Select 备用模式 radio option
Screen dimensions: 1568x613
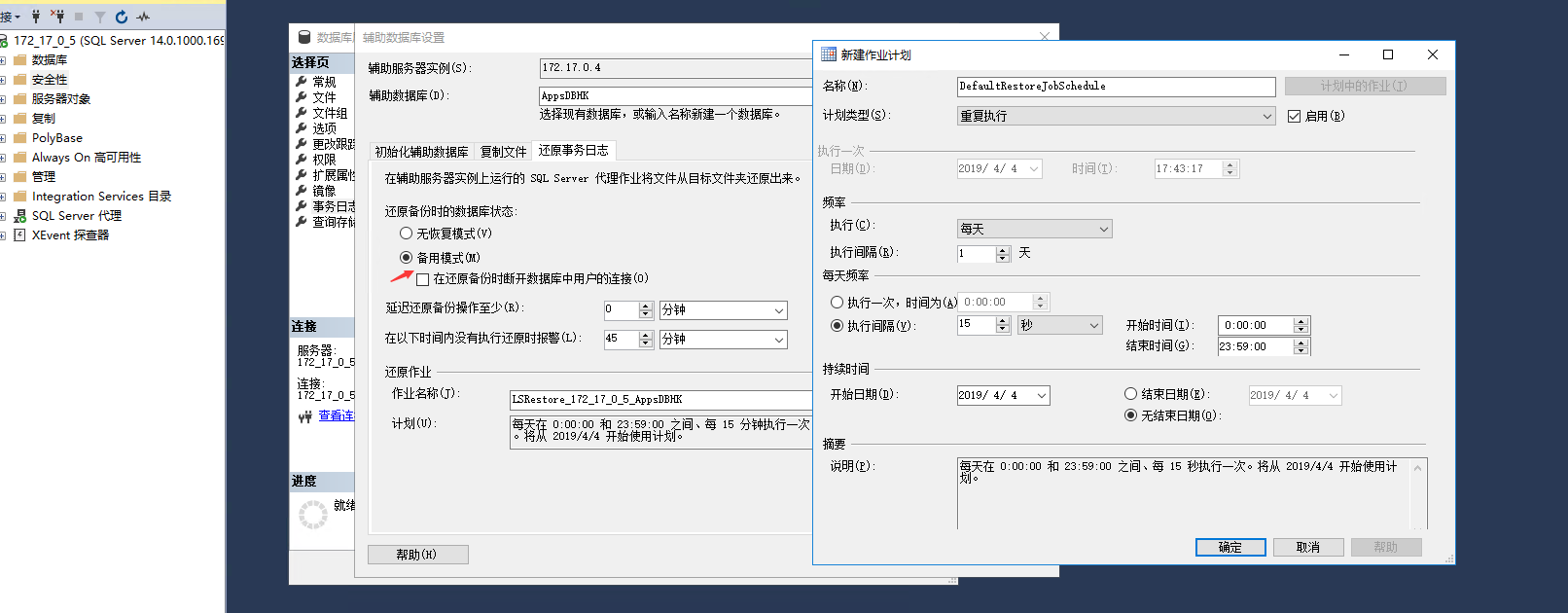click(407, 258)
